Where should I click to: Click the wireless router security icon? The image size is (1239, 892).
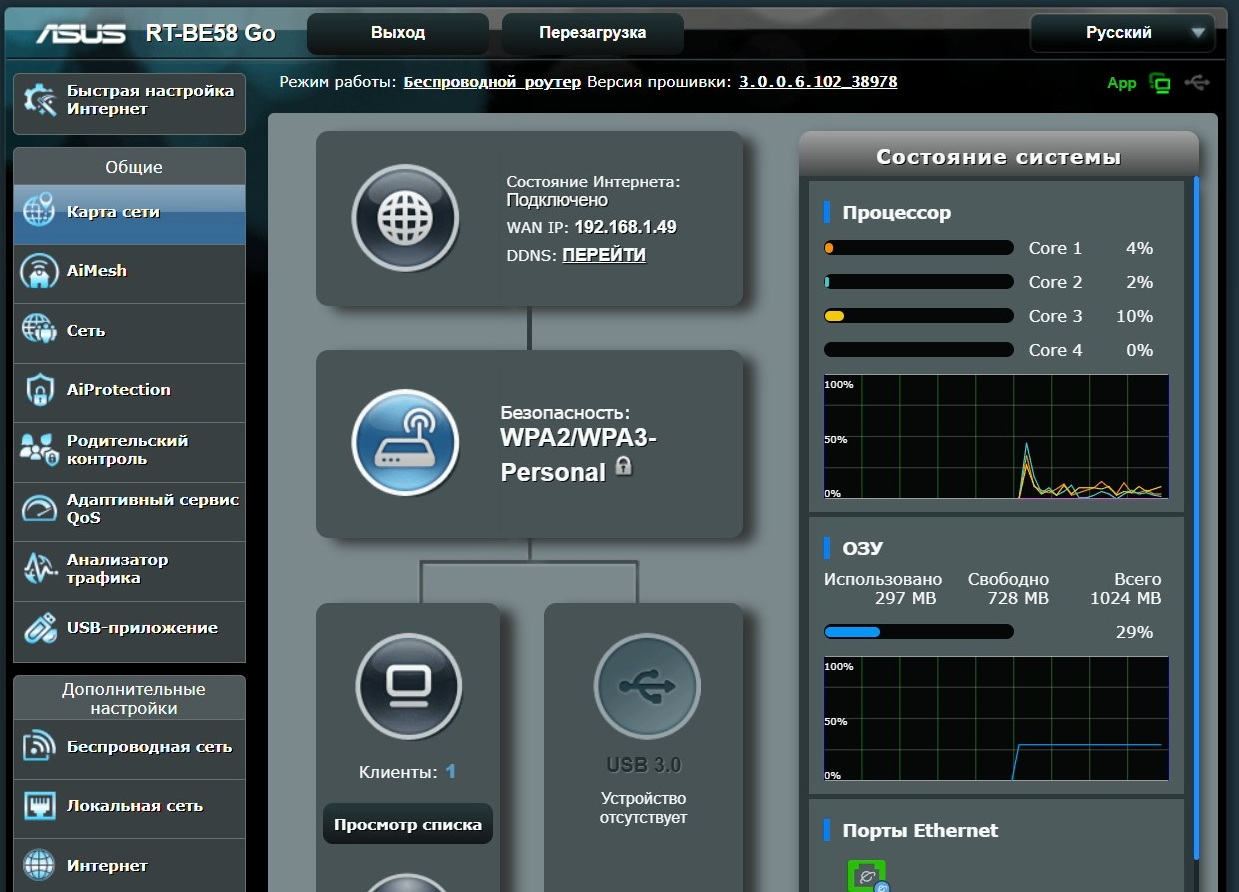(x=405, y=442)
